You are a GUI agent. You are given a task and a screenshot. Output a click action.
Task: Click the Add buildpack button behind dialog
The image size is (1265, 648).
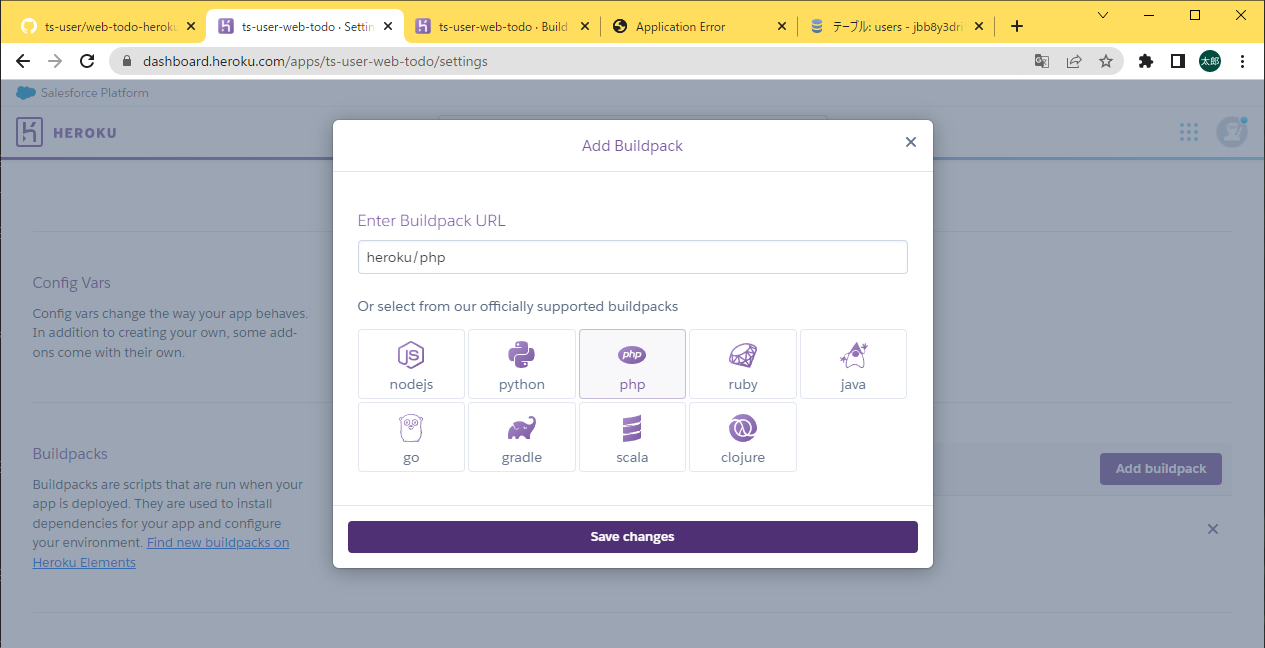pyautogui.click(x=1161, y=469)
